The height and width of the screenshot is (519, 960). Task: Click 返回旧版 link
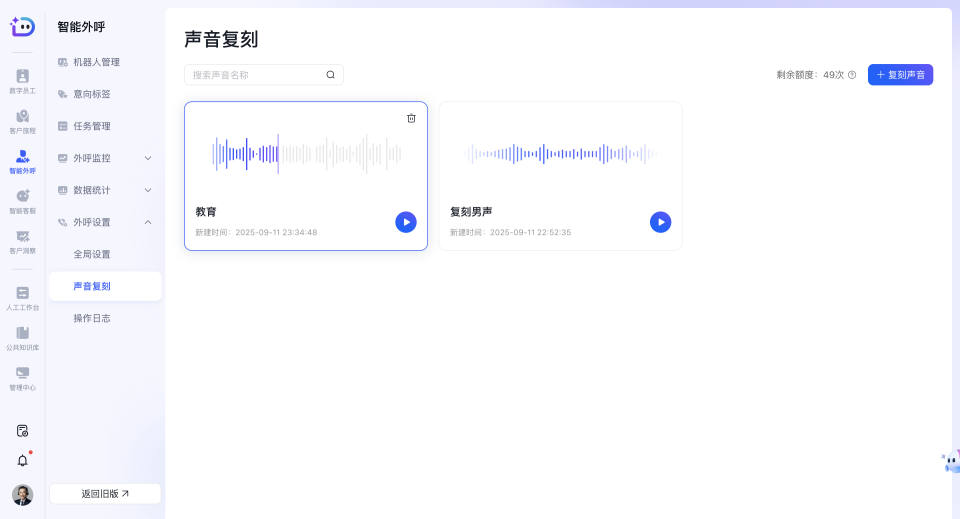click(105, 494)
